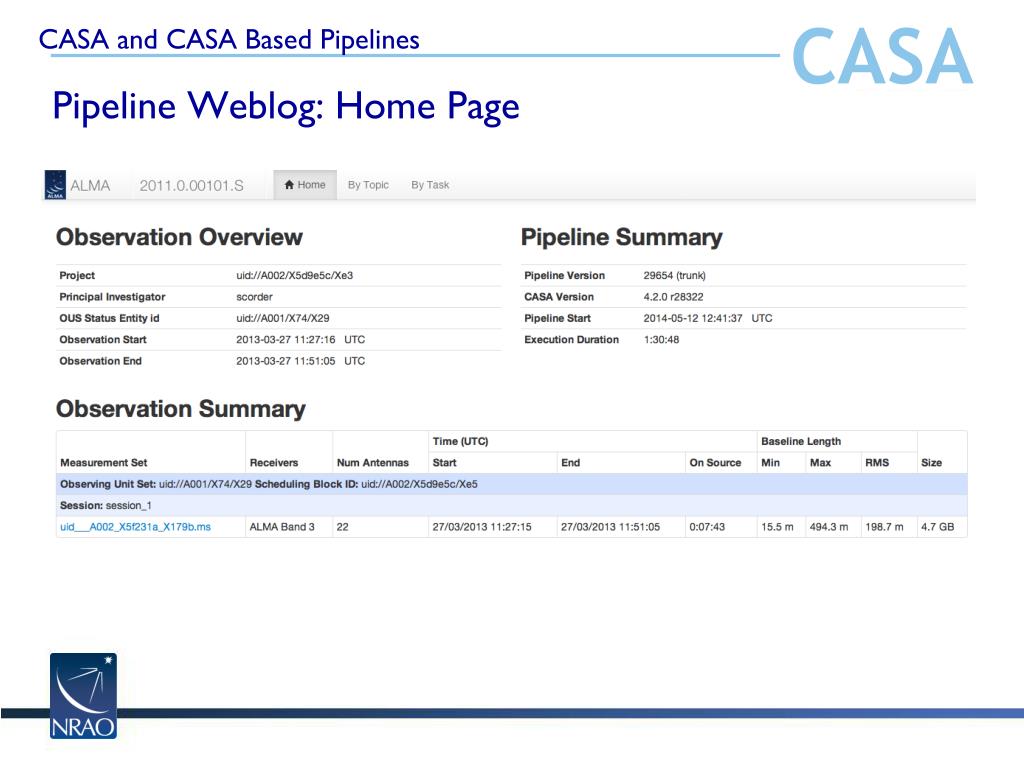Click Pipeline Version value 29654 (trunk)
Image resolution: width=1024 pixels, height=768 pixels.
pos(675,276)
